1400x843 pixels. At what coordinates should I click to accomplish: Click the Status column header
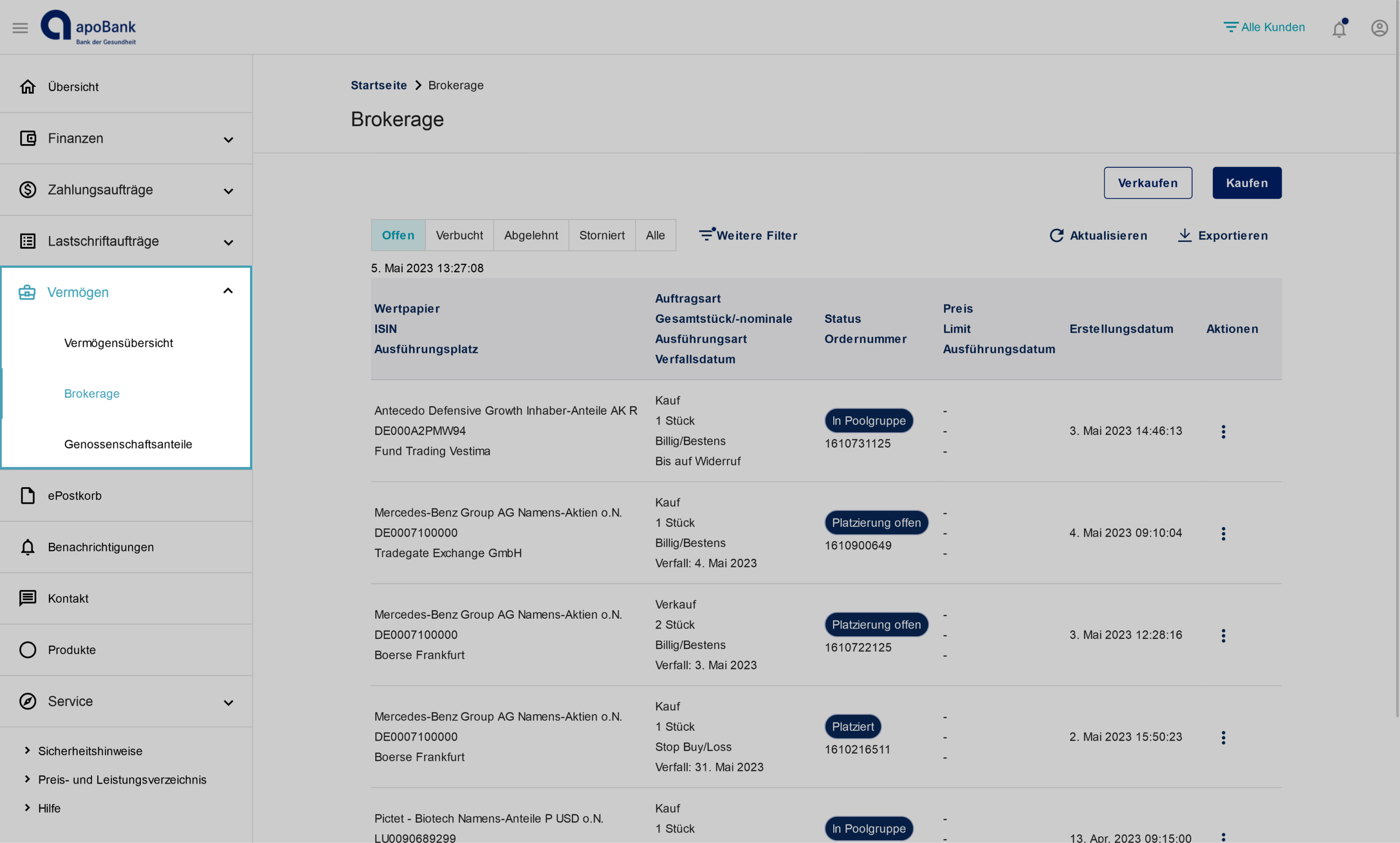tap(843, 319)
